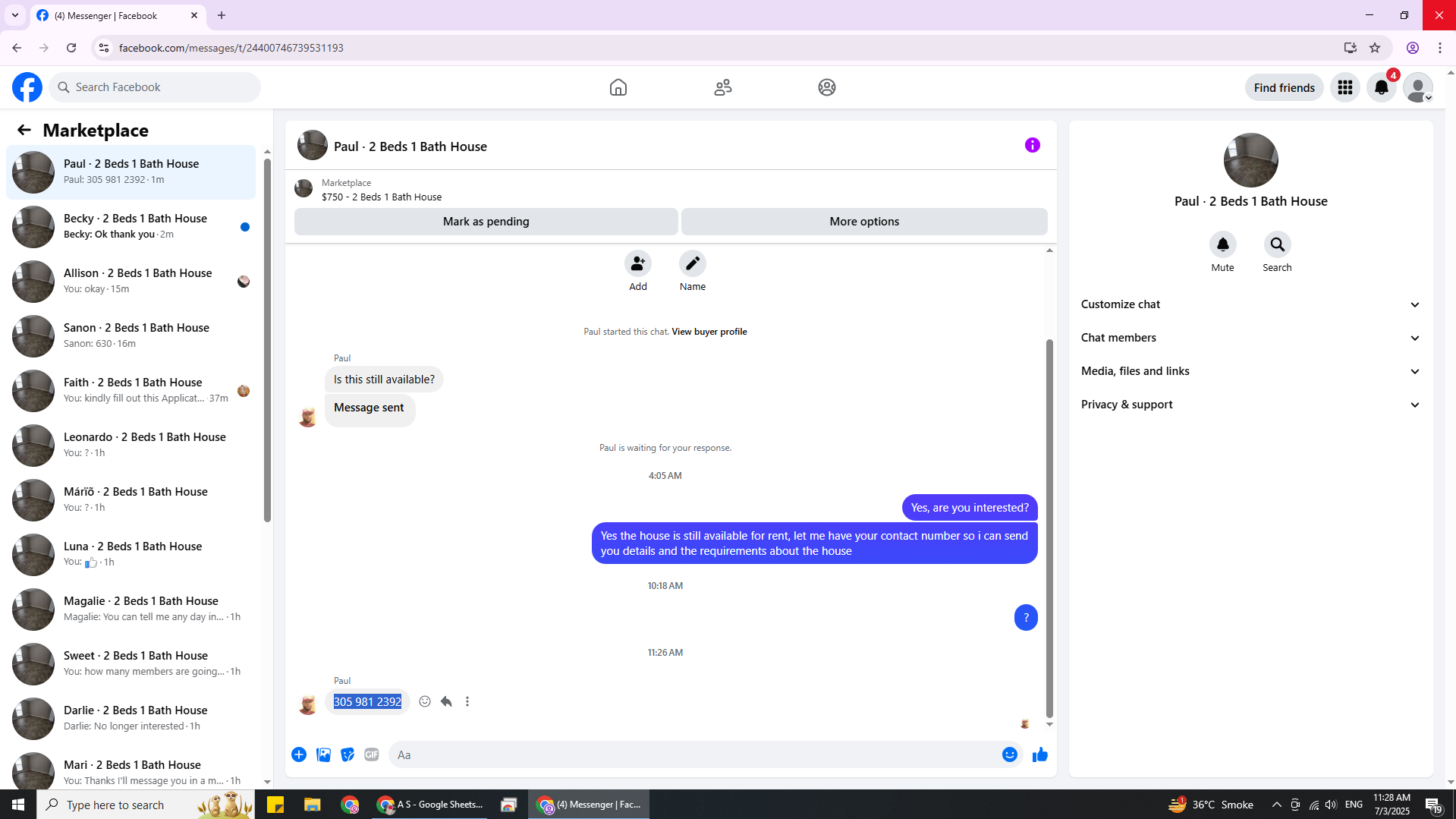1456x819 pixels.
Task: Open the Friends icon in top navigation
Action: coord(723,87)
